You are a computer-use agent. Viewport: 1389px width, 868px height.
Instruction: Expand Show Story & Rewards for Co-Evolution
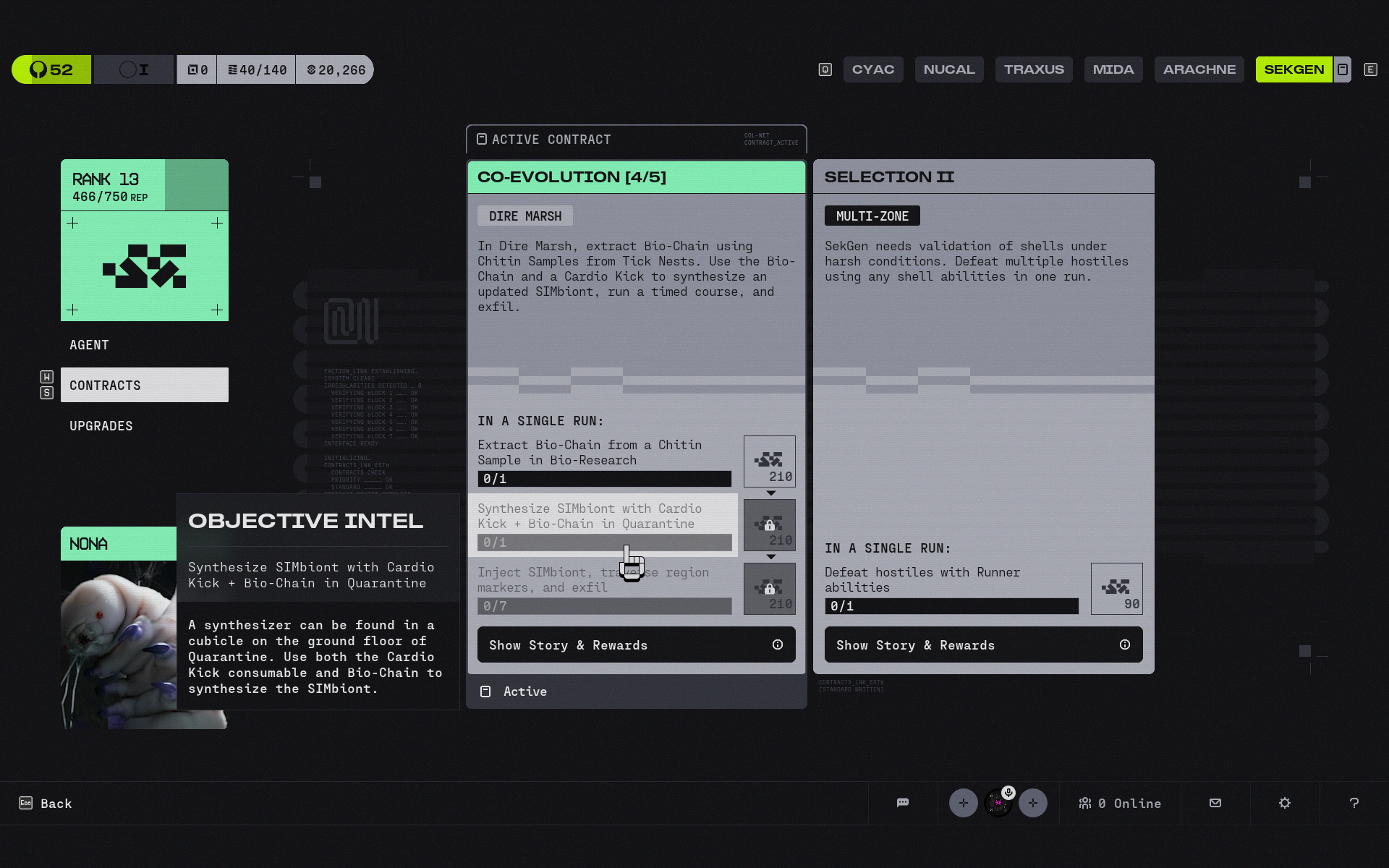pos(636,644)
